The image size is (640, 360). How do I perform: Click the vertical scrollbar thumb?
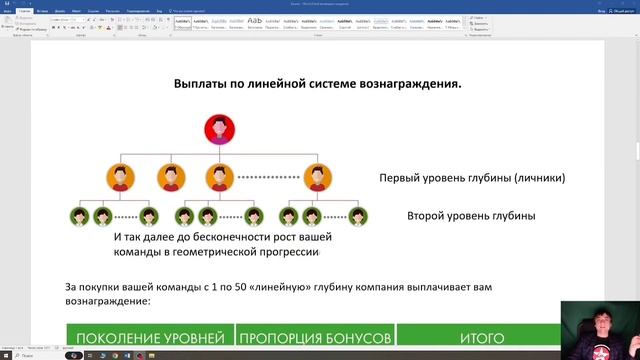638,151
